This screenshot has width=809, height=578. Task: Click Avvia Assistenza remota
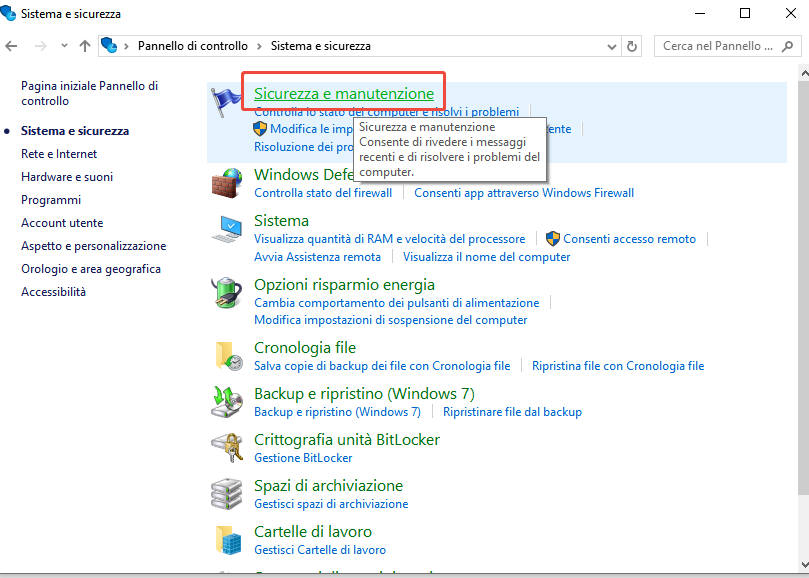click(317, 257)
